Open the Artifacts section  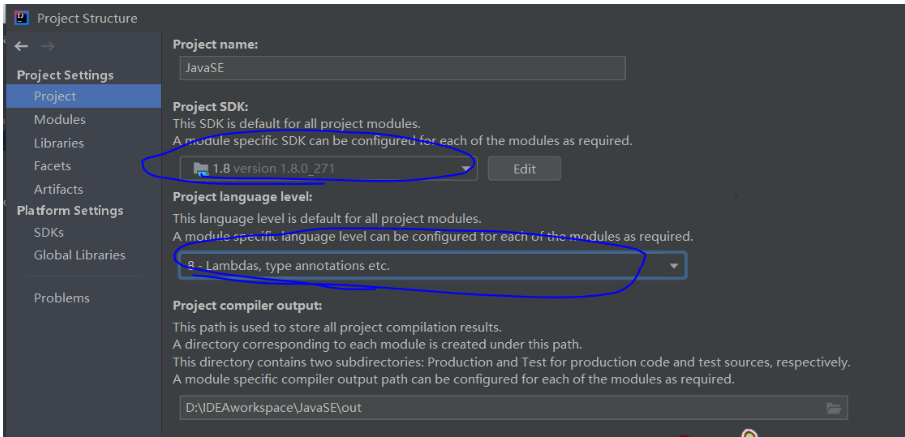[x=58, y=189]
